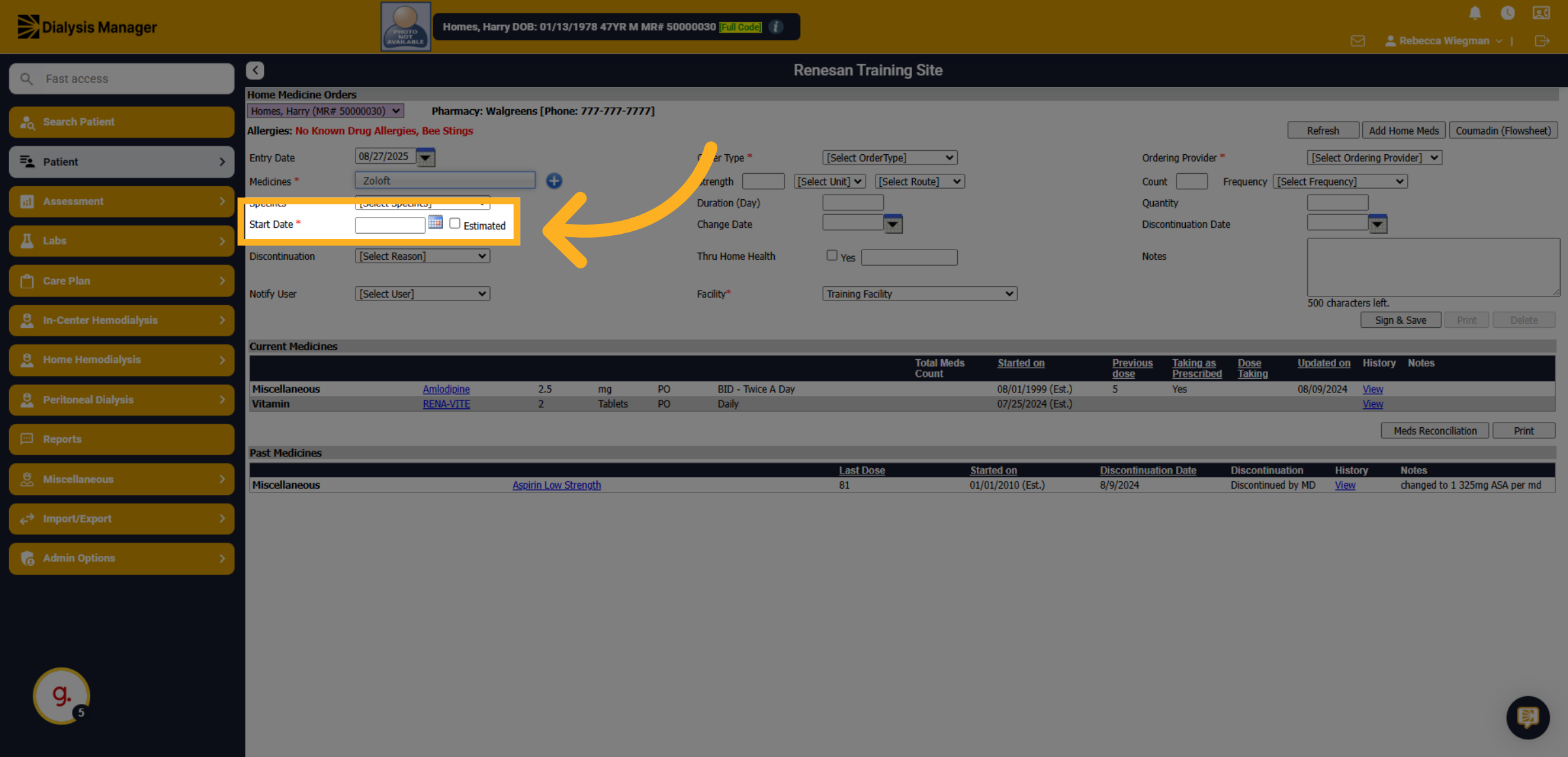Open Discontinuation Date calendar picker
The width and height of the screenshot is (1568, 757).
click(1377, 224)
